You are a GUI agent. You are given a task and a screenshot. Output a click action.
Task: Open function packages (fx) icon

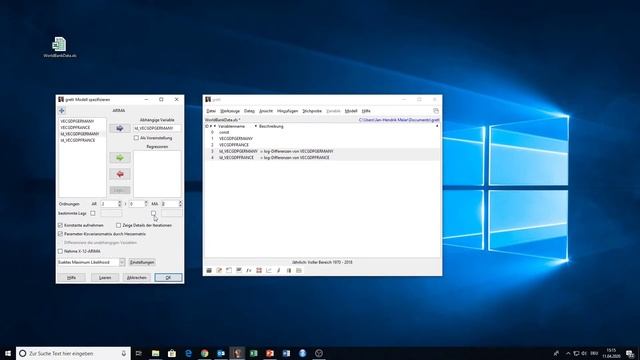[x=249, y=270]
